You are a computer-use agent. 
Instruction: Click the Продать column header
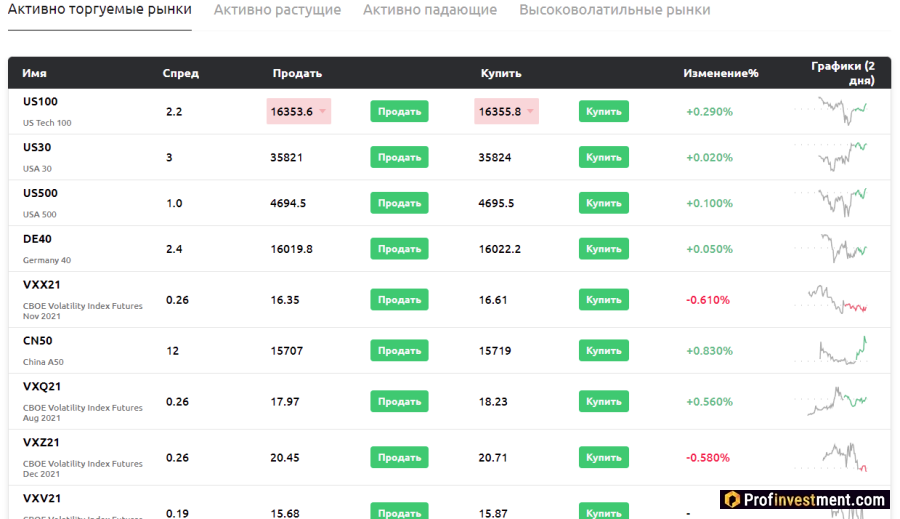[x=297, y=73]
